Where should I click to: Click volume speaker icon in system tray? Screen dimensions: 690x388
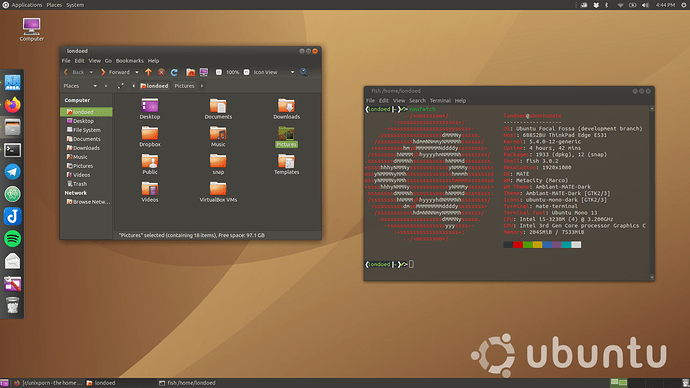645,5
